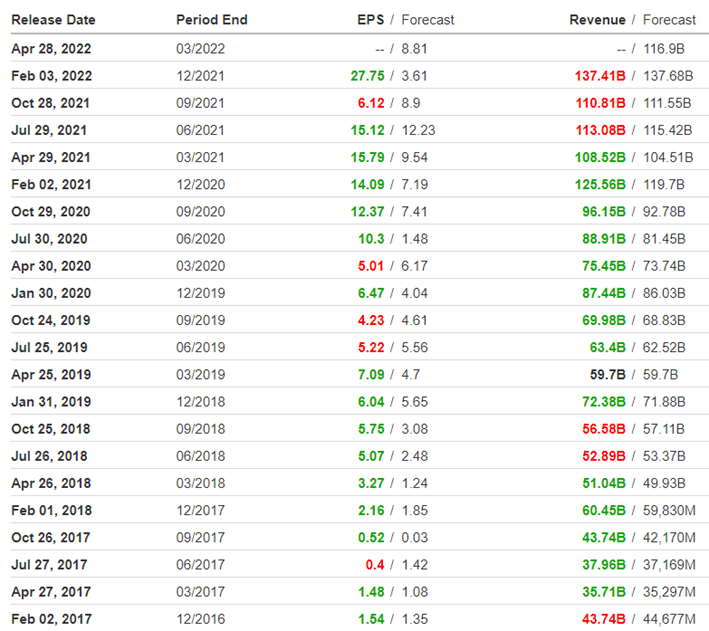Select the Oct 28, 2021 release date

pos(51,103)
